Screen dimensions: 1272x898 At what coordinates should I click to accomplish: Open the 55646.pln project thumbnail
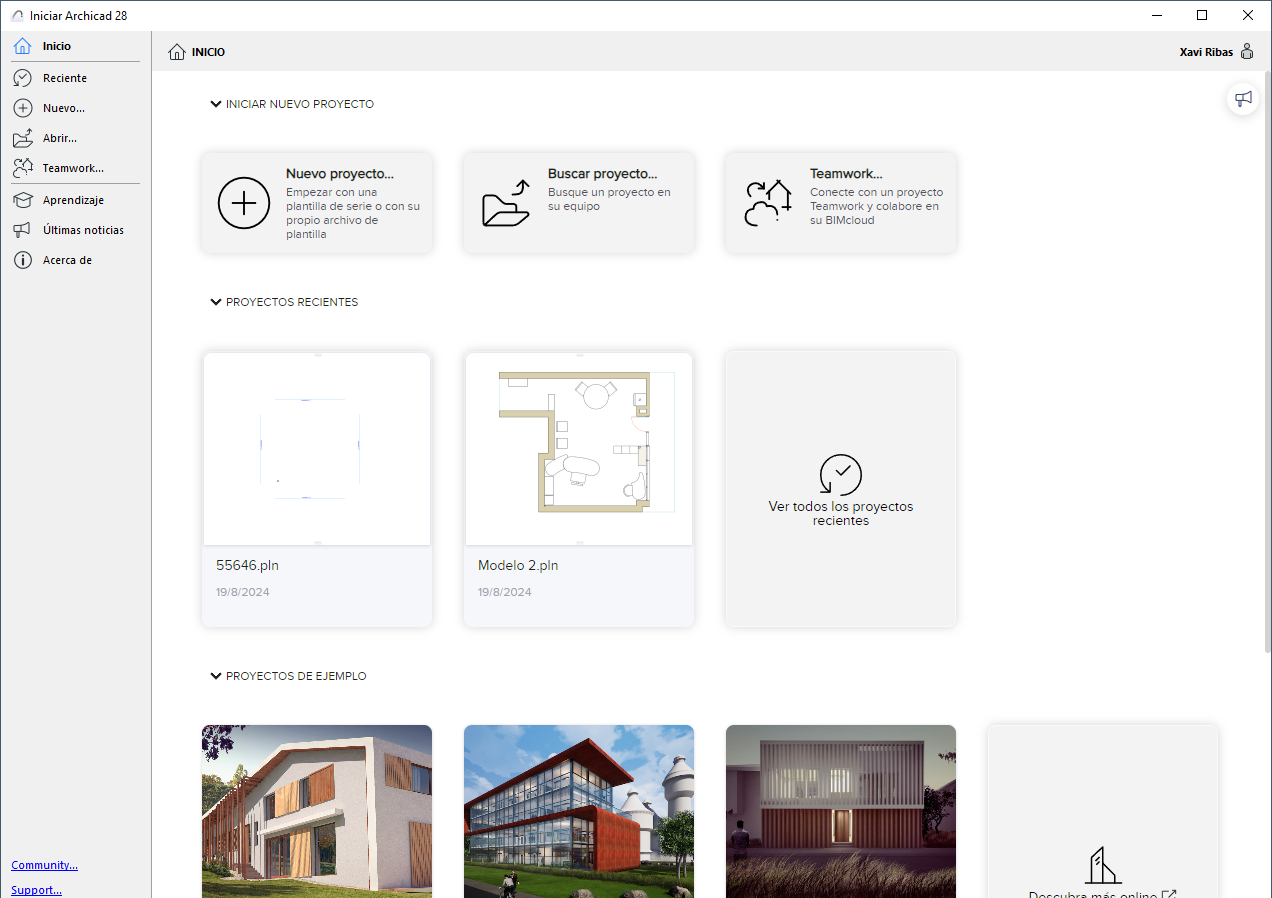[317, 449]
